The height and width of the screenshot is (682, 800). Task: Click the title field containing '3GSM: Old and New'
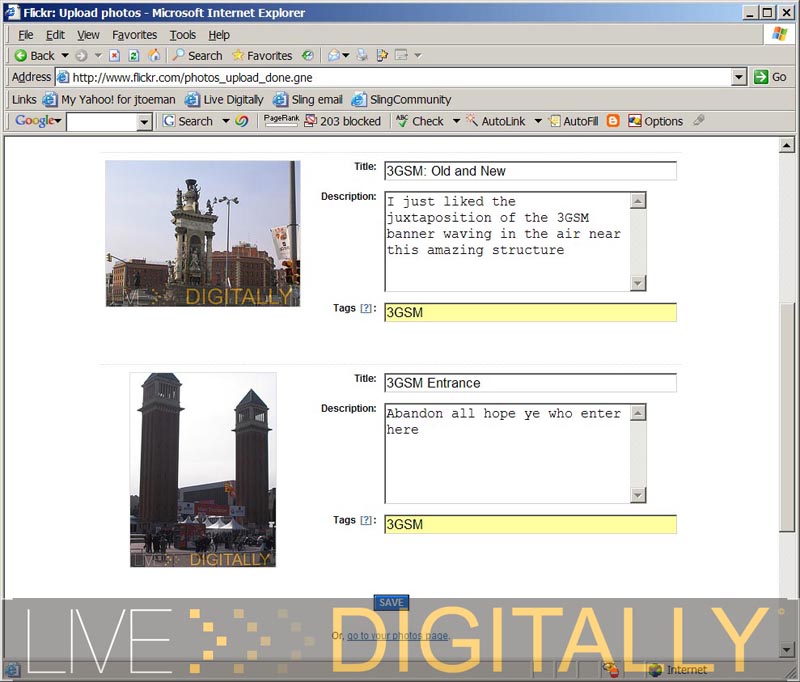click(530, 171)
